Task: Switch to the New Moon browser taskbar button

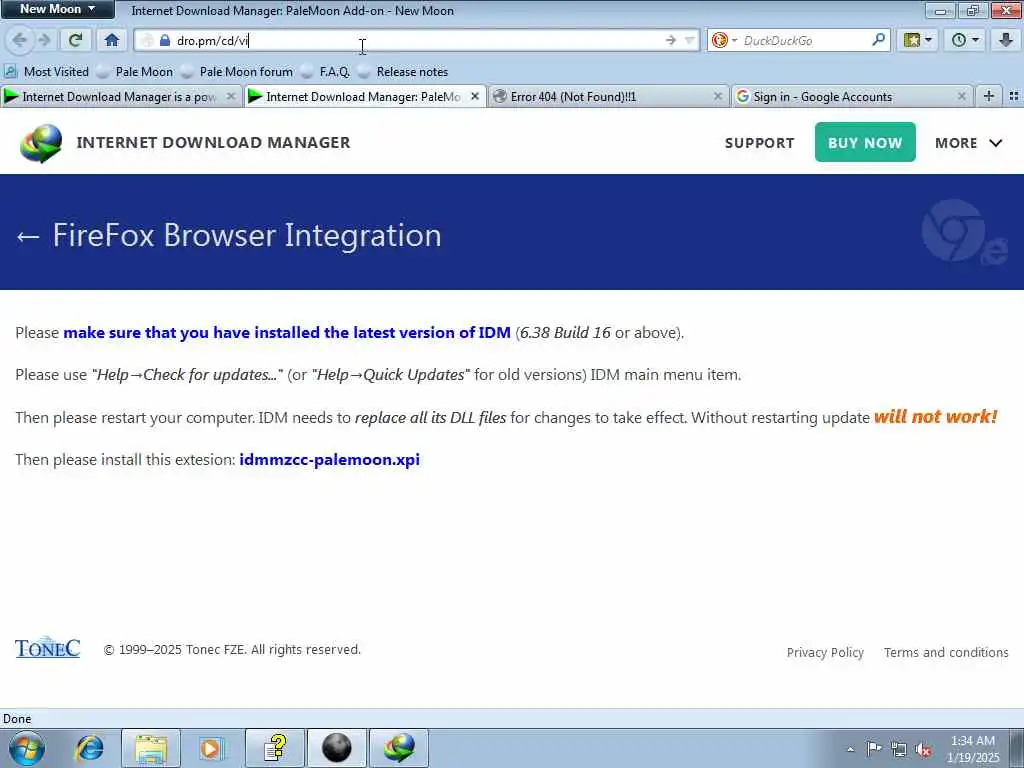Action: 336,748
